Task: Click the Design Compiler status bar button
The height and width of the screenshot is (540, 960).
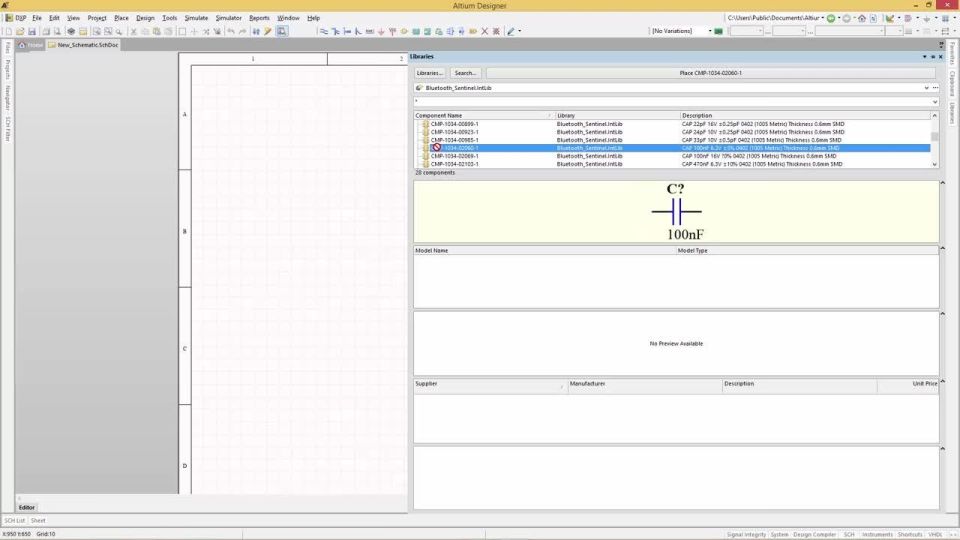Action: pyautogui.click(x=814, y=534)
